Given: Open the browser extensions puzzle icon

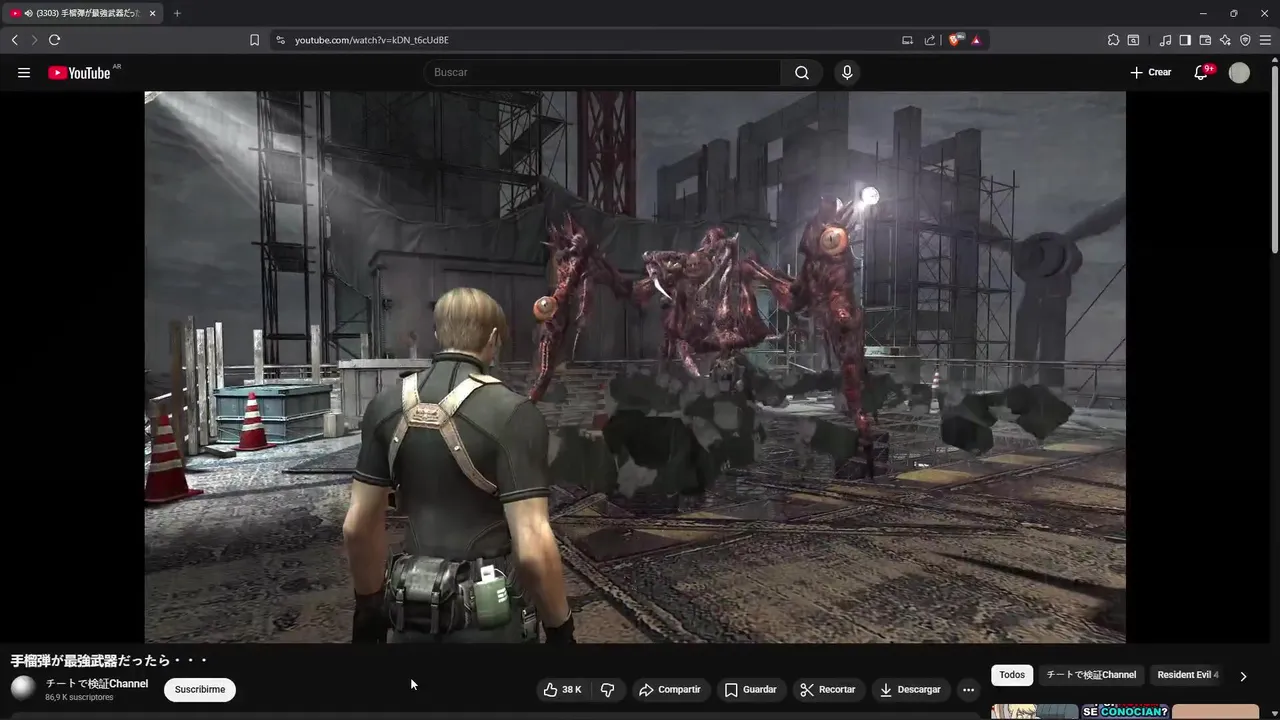Looking at the screenshot, I should (1113, 40).
